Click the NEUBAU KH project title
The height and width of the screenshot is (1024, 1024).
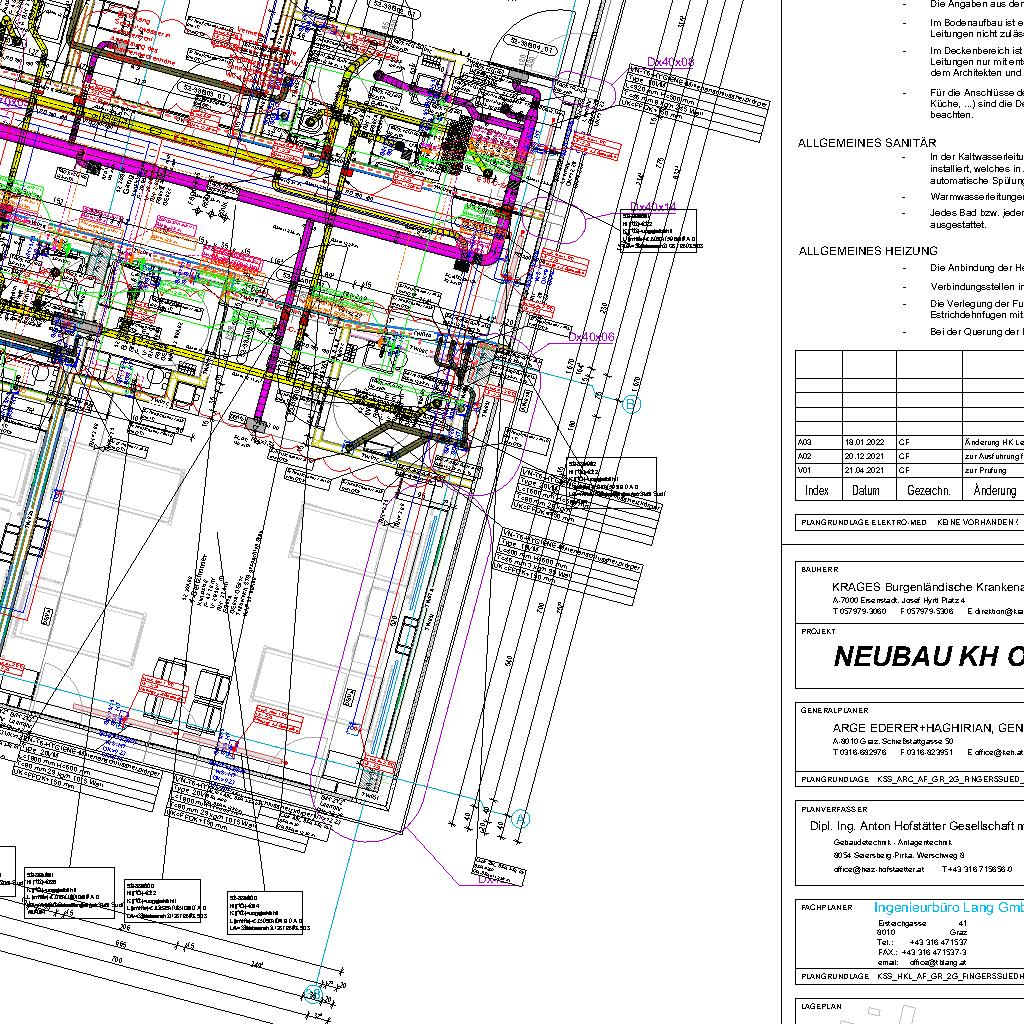[927, 657]
